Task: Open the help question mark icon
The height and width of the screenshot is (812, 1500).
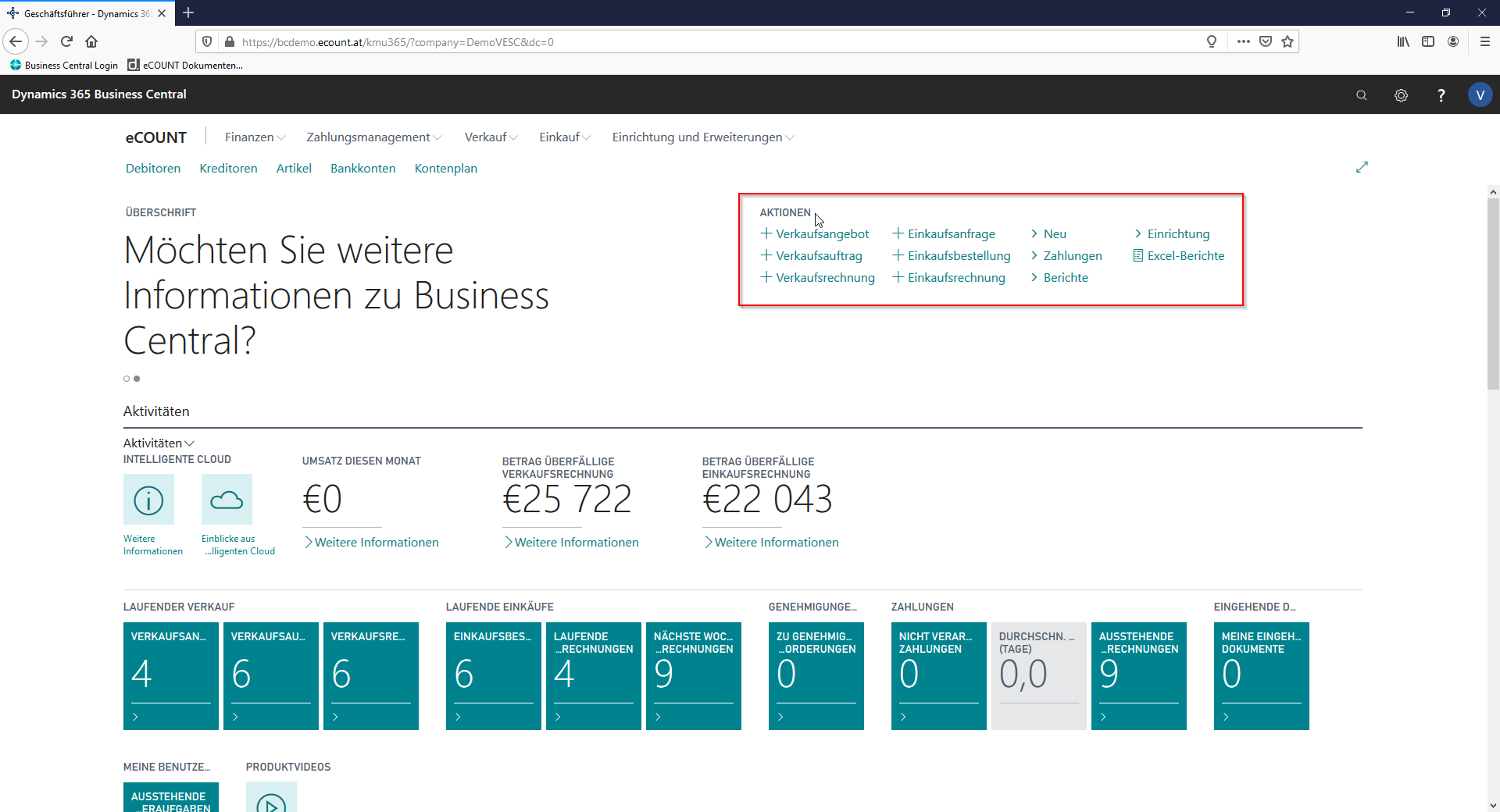Action: pos(1441,95)
